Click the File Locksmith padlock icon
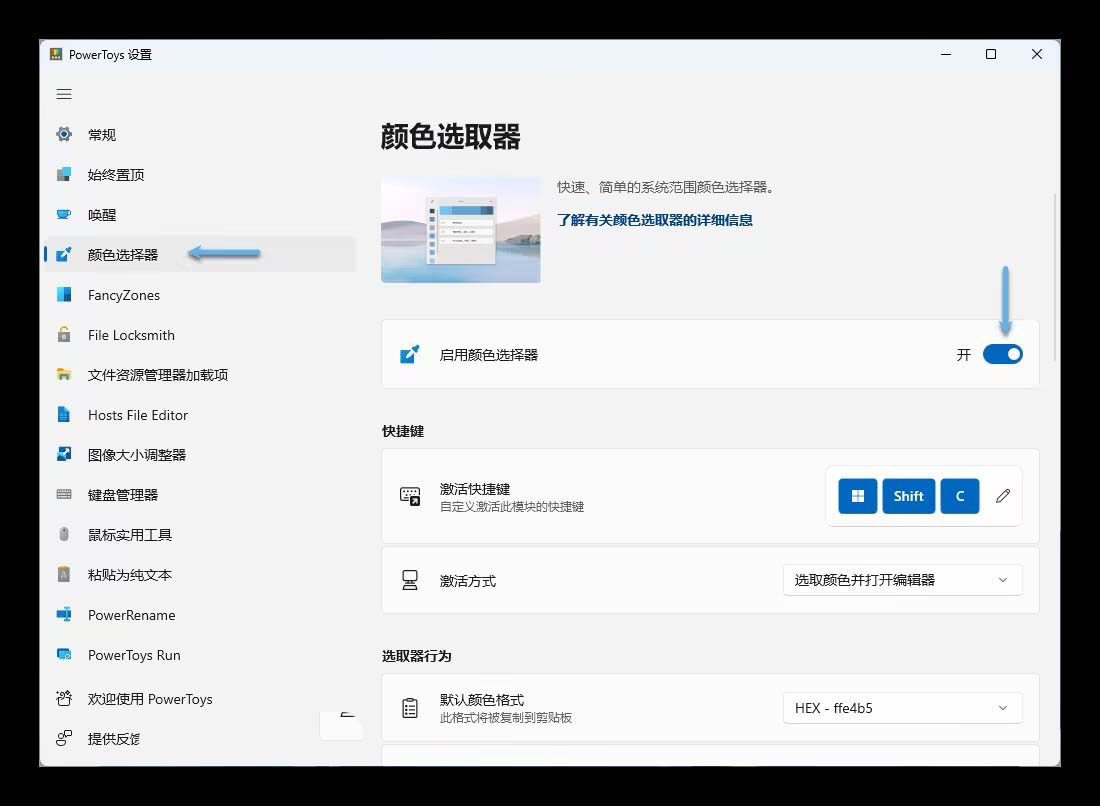The height and width of the screenshot is (806, 1100). (64, 335)
